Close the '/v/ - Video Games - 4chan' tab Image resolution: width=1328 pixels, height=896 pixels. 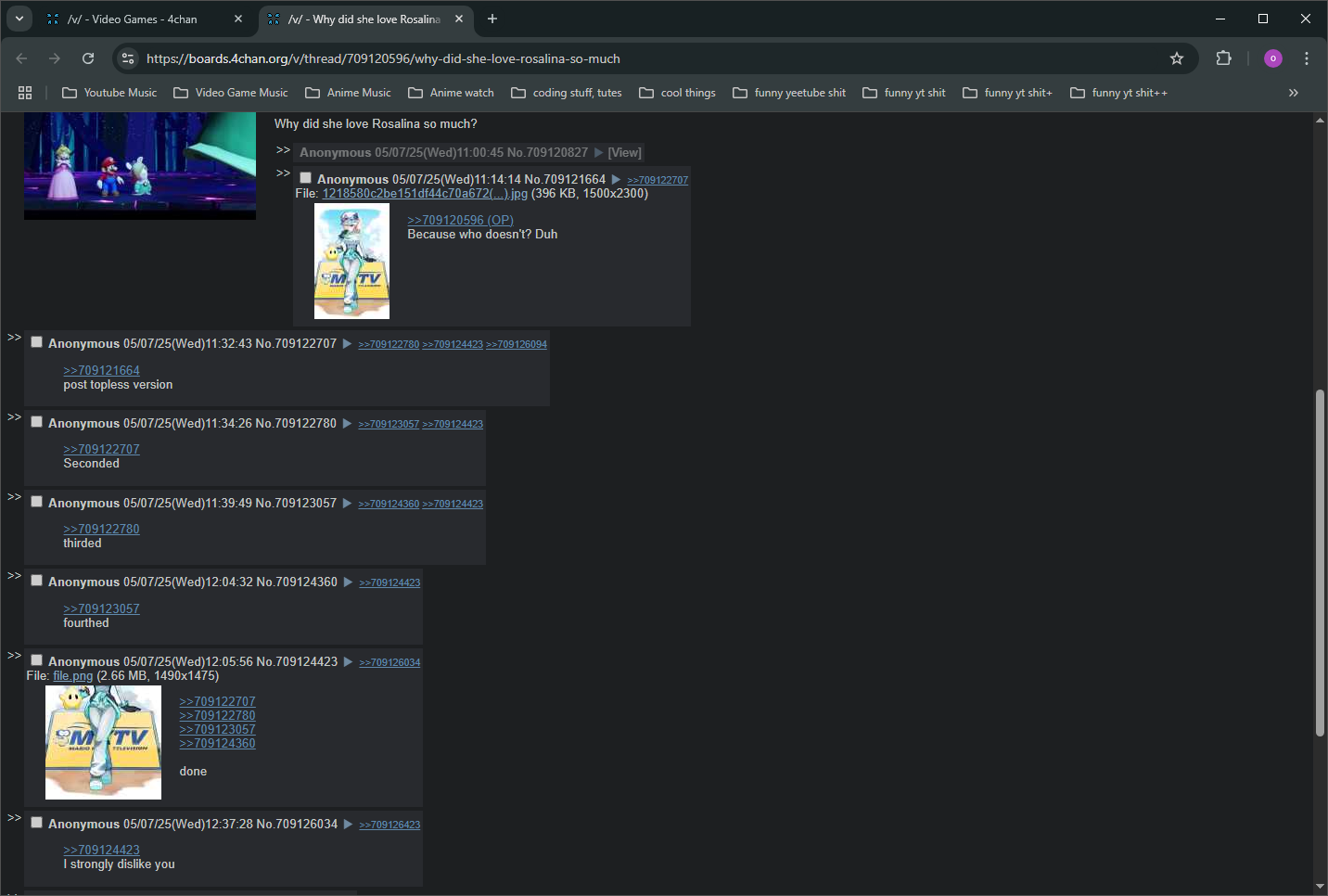(238, 19)
